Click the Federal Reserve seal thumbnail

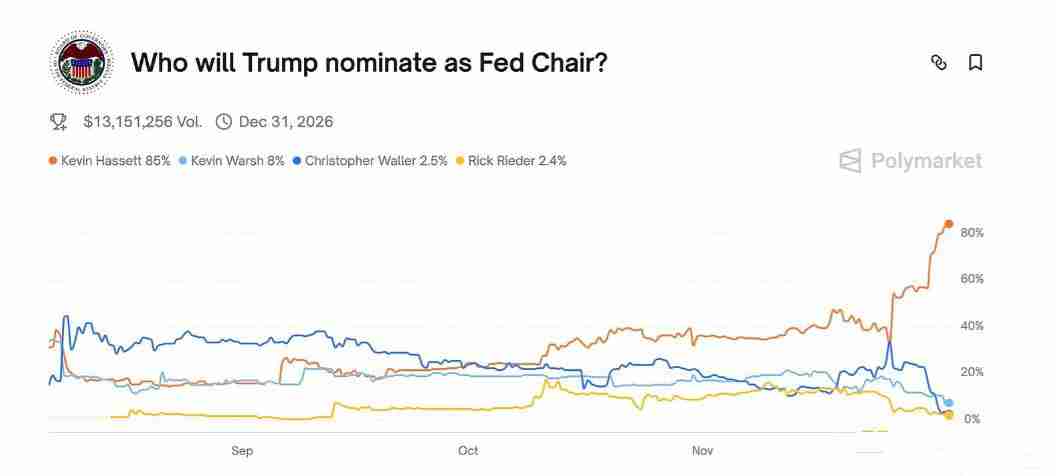pyautogui.click(x=82, y=64)
